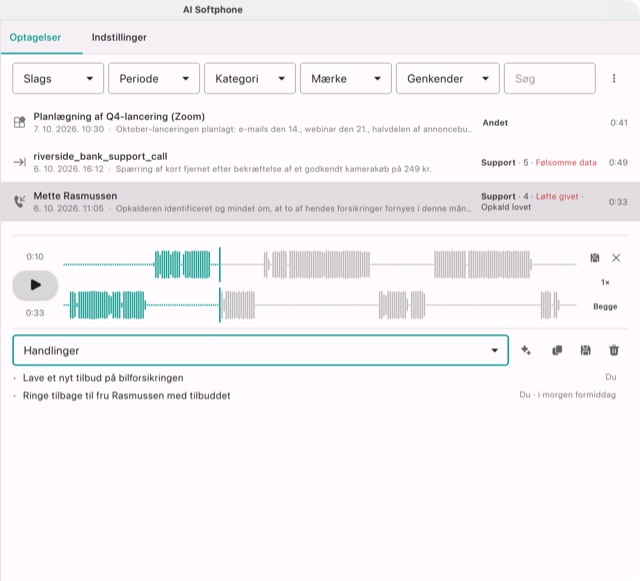Image resolution: width=640 pixels, height=581 pixels.
Task: Click the AI sparkle generate icon
Action: 526,350
